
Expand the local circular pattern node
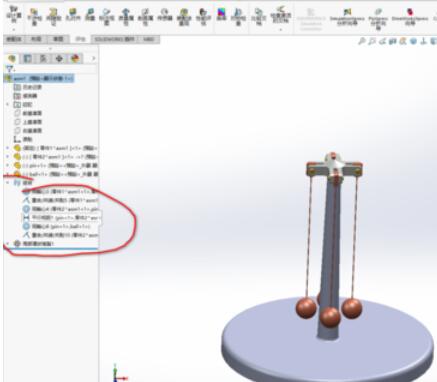[x=8, y=244]
